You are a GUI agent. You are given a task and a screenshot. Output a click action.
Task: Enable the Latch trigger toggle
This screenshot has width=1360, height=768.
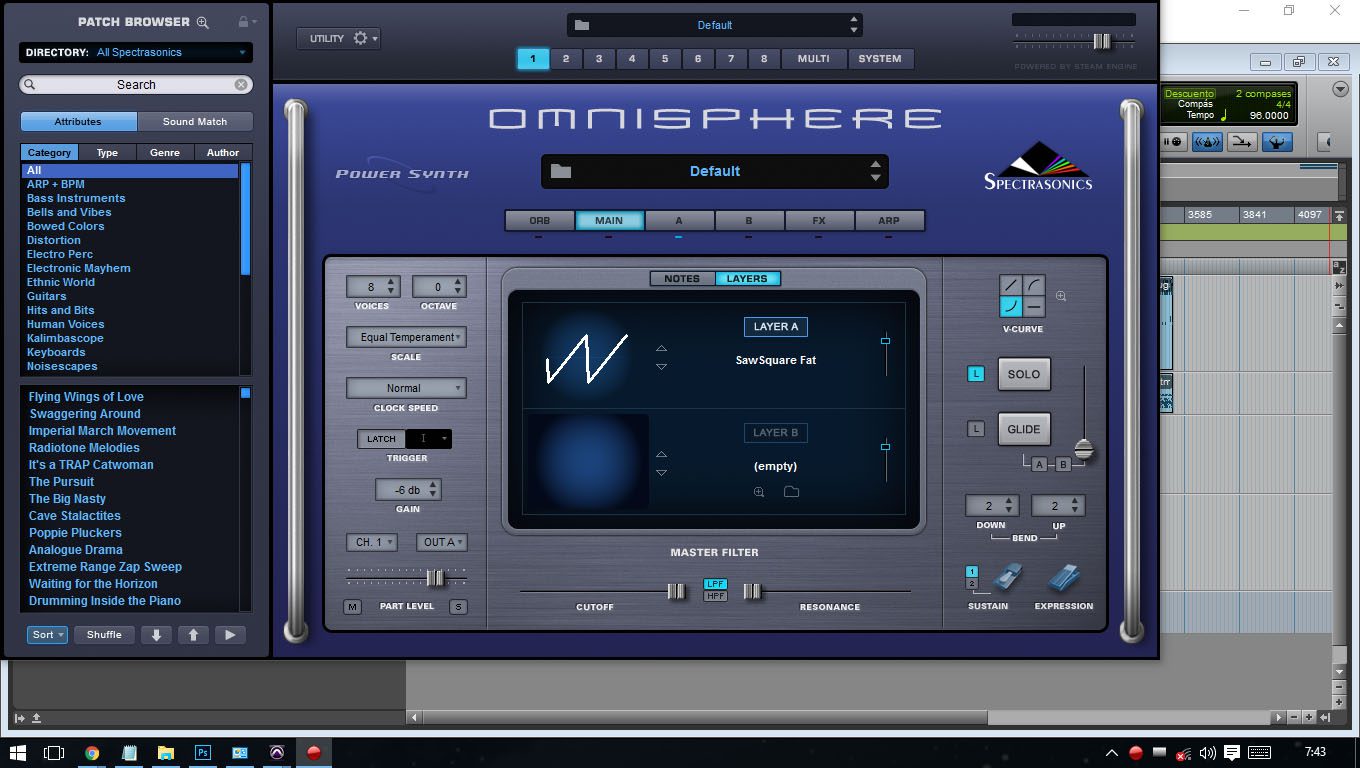381,439
